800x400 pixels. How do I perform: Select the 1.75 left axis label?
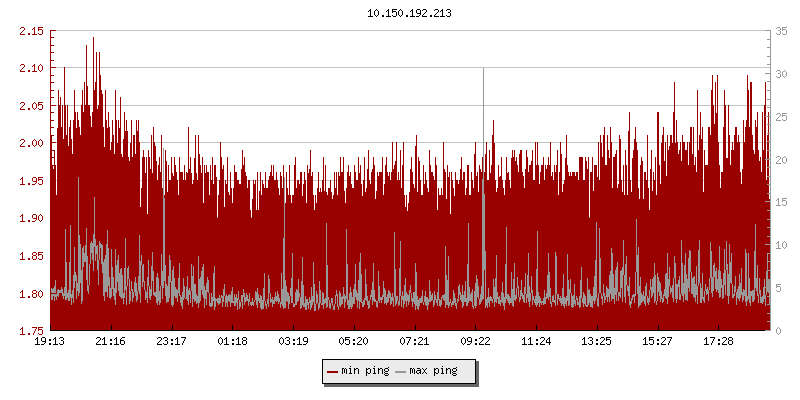point(32,330)
